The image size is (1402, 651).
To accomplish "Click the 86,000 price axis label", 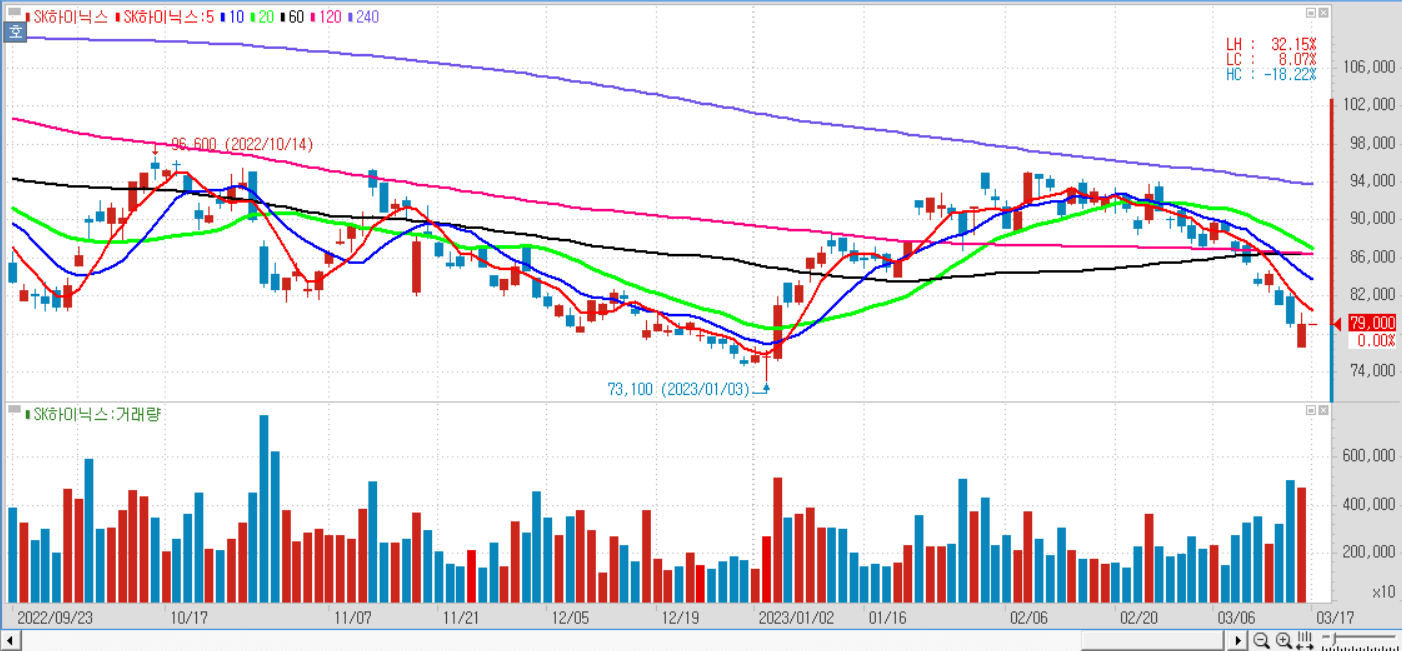I will click(1374, 257).
